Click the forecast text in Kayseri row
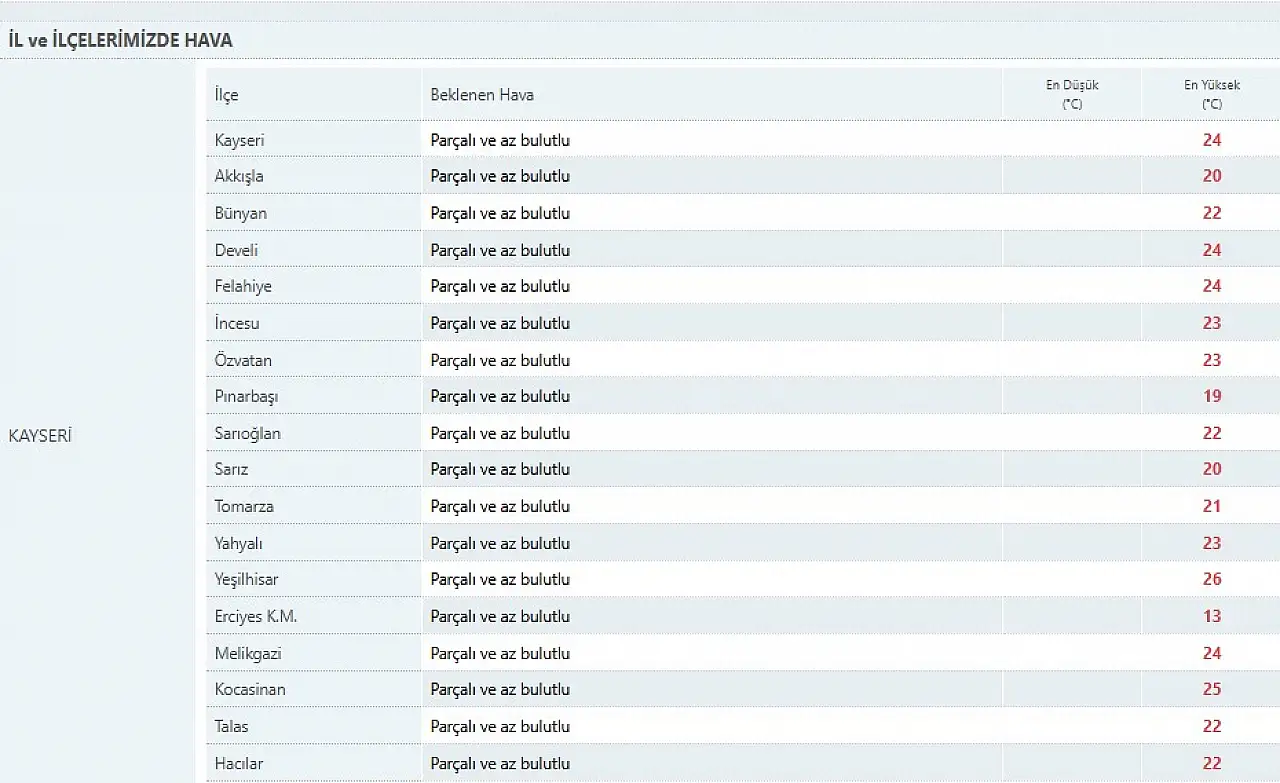Viewport: 1280px width, 783px height. point(500,140)
